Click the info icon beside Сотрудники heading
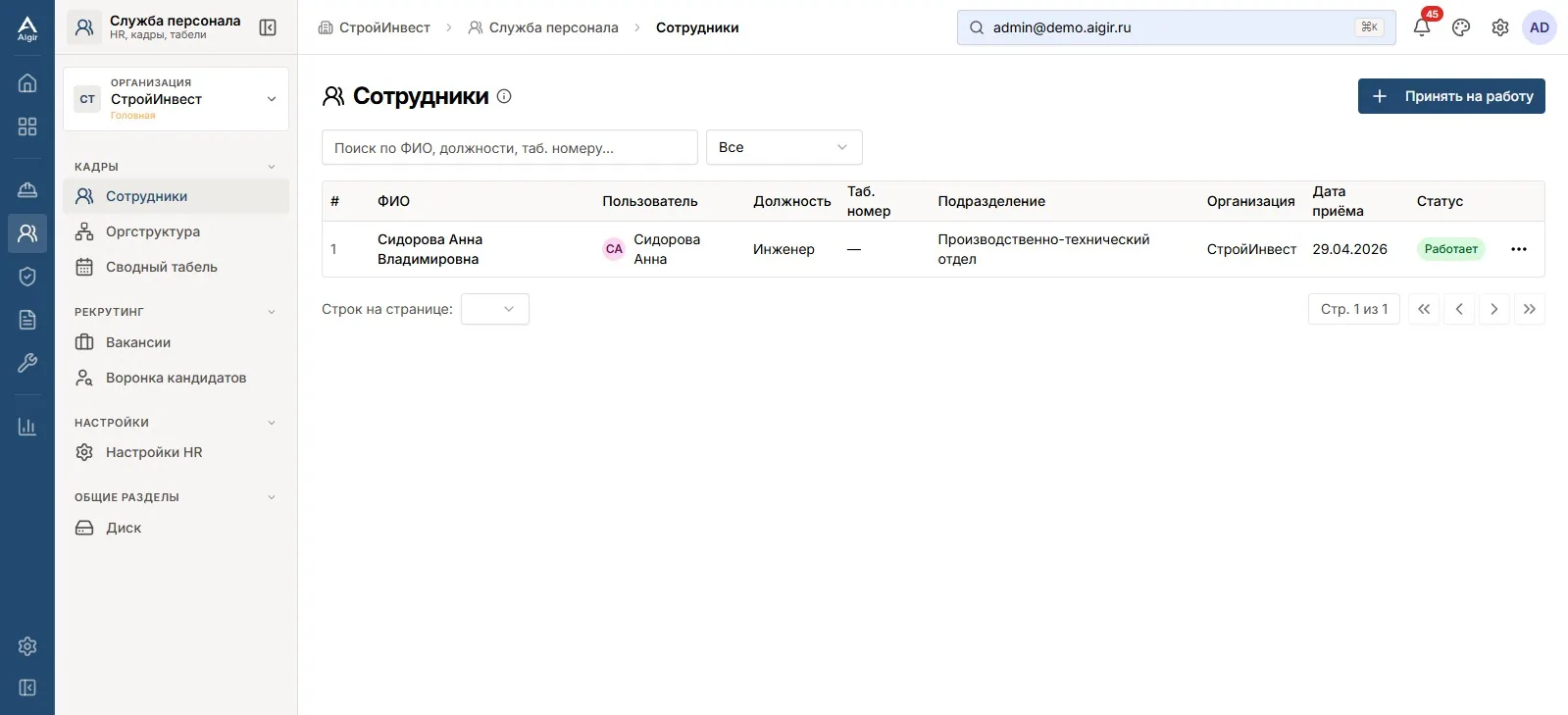Image resolution: width=1568 pixels, height=715 pixels. [504, 96]
